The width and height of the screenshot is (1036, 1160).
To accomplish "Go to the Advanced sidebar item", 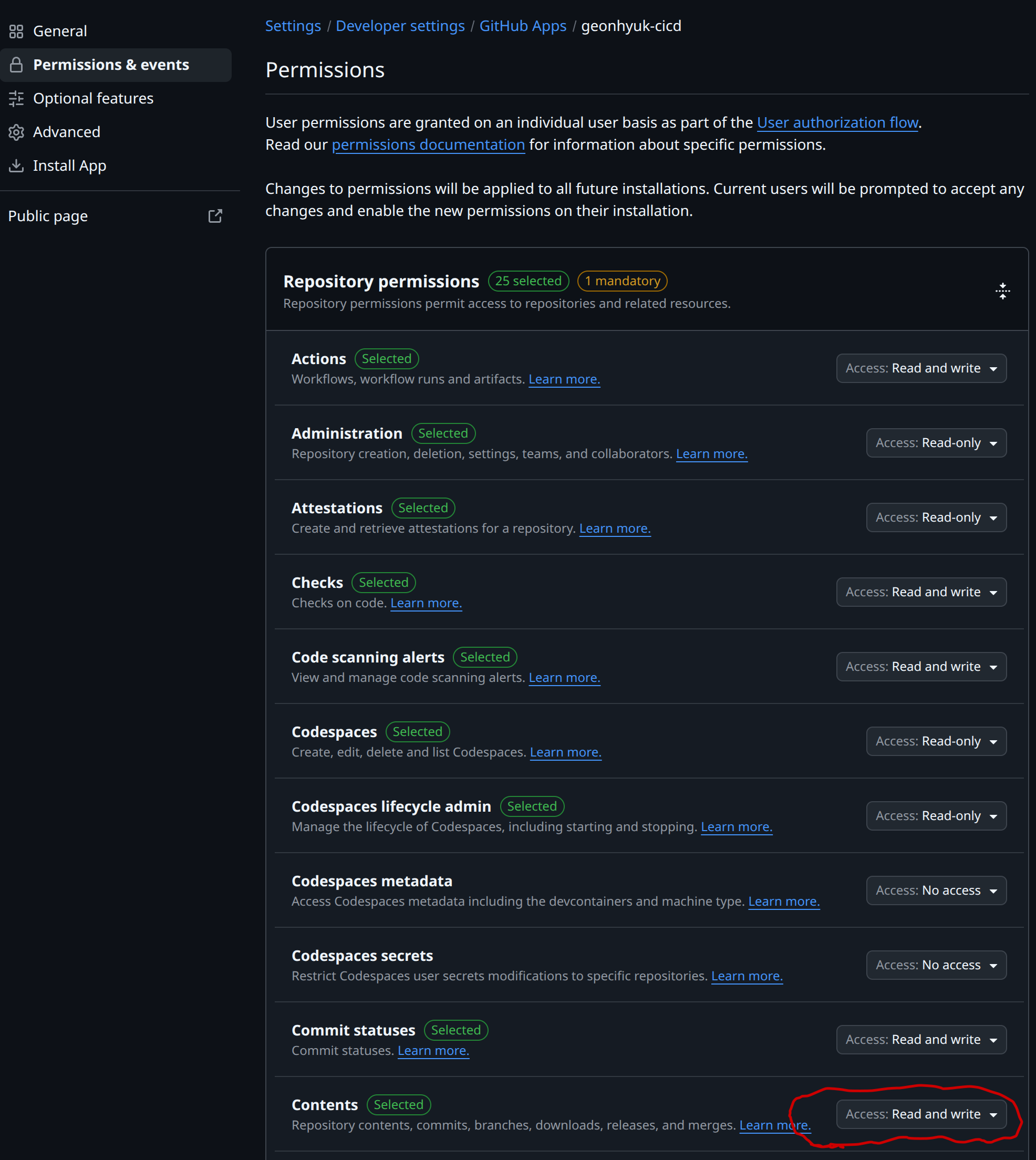I will (x=67, y=132).
